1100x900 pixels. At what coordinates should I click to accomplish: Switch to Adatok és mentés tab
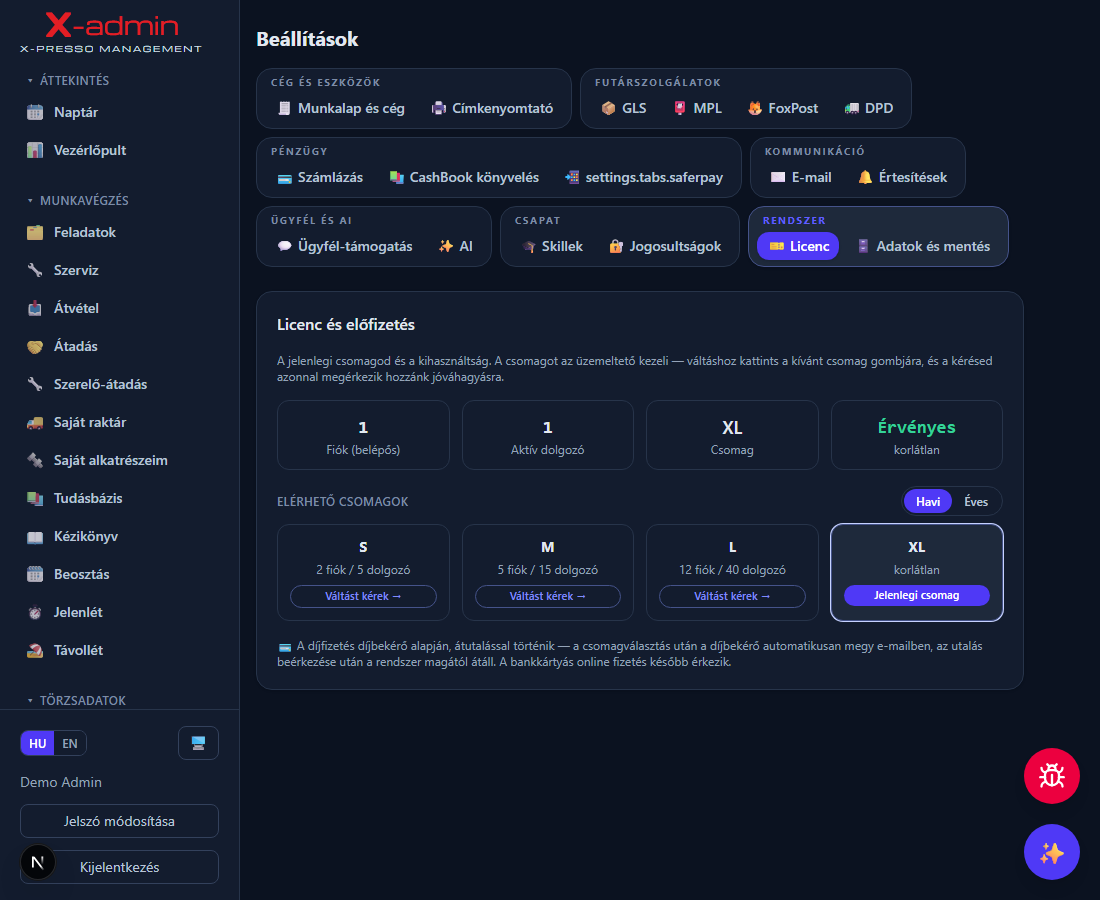coord(923,246)
